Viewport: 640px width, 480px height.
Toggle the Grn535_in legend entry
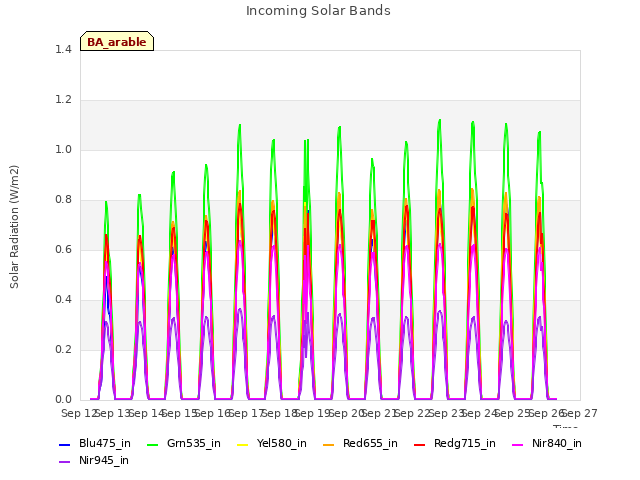tap(184, 444)
